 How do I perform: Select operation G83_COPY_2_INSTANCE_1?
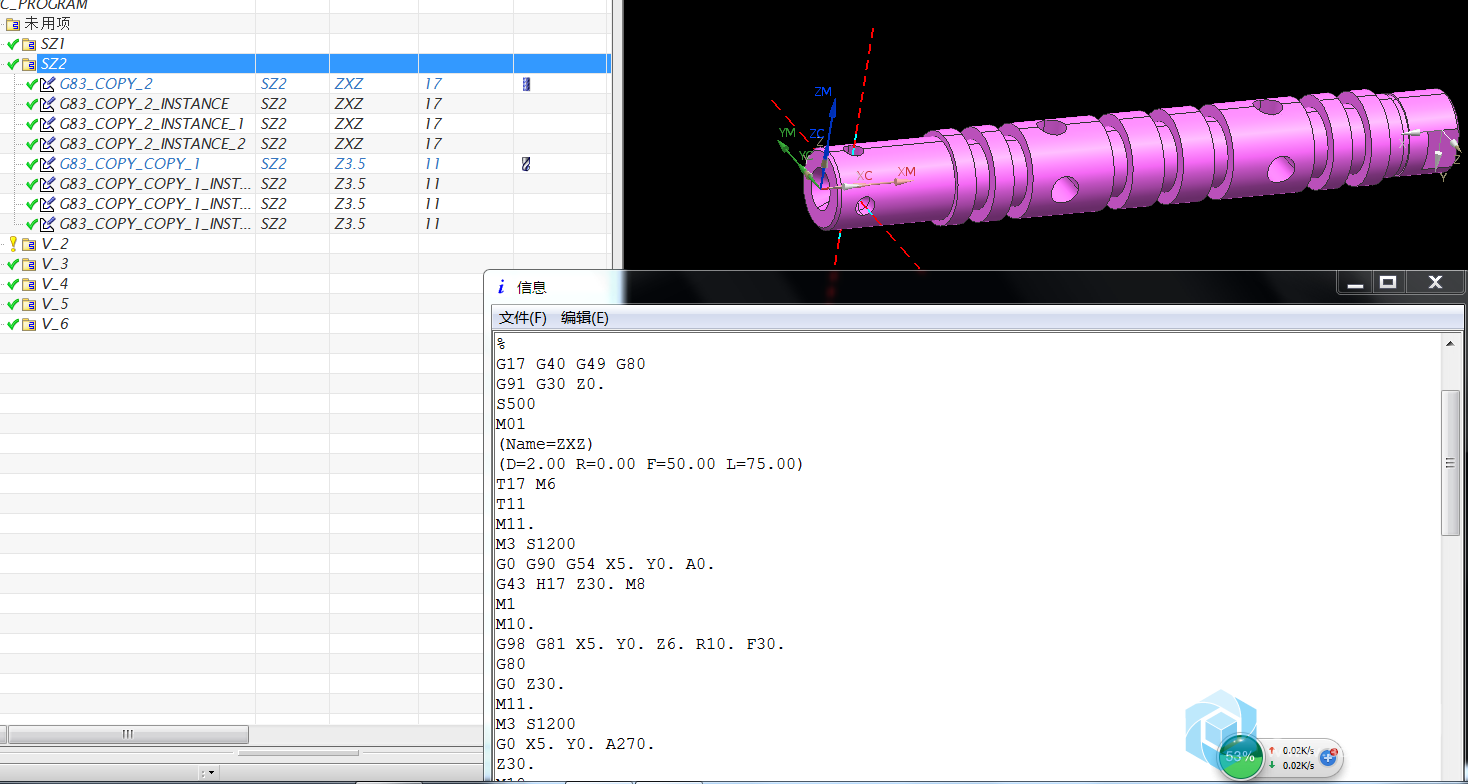[x=152, y=124]
